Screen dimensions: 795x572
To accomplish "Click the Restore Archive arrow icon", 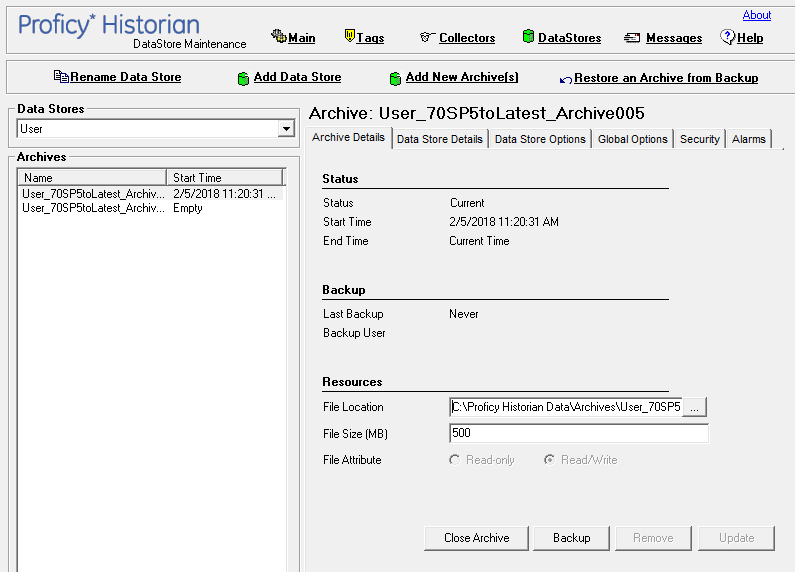I will pos(566,80).
